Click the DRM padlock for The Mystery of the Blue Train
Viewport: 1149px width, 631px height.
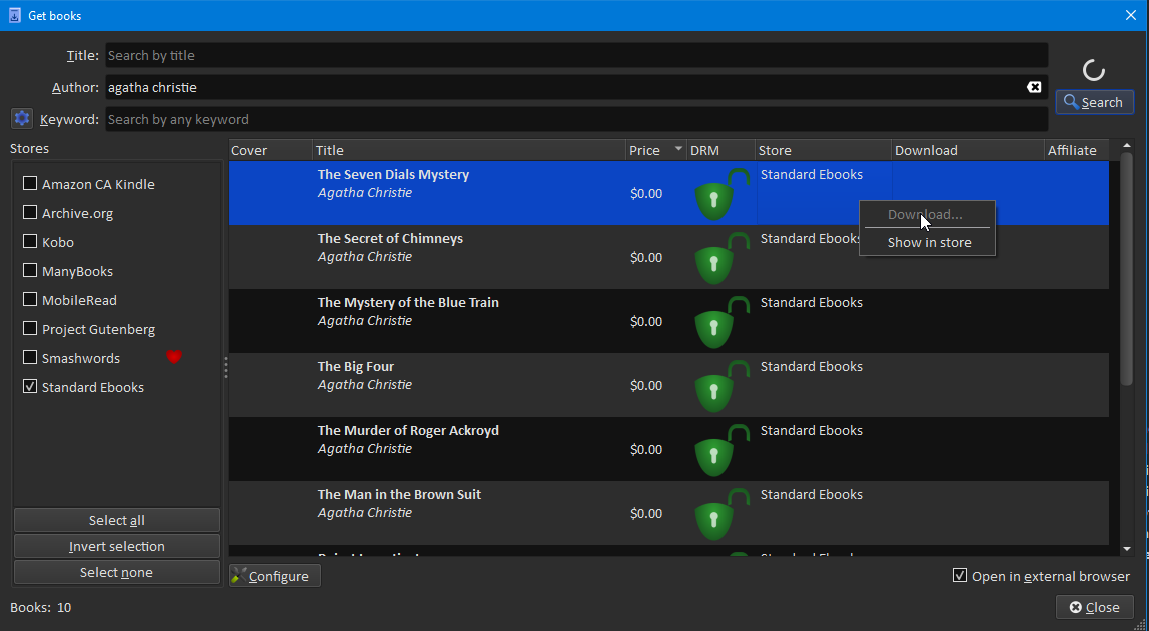click(x=722, y=322)
